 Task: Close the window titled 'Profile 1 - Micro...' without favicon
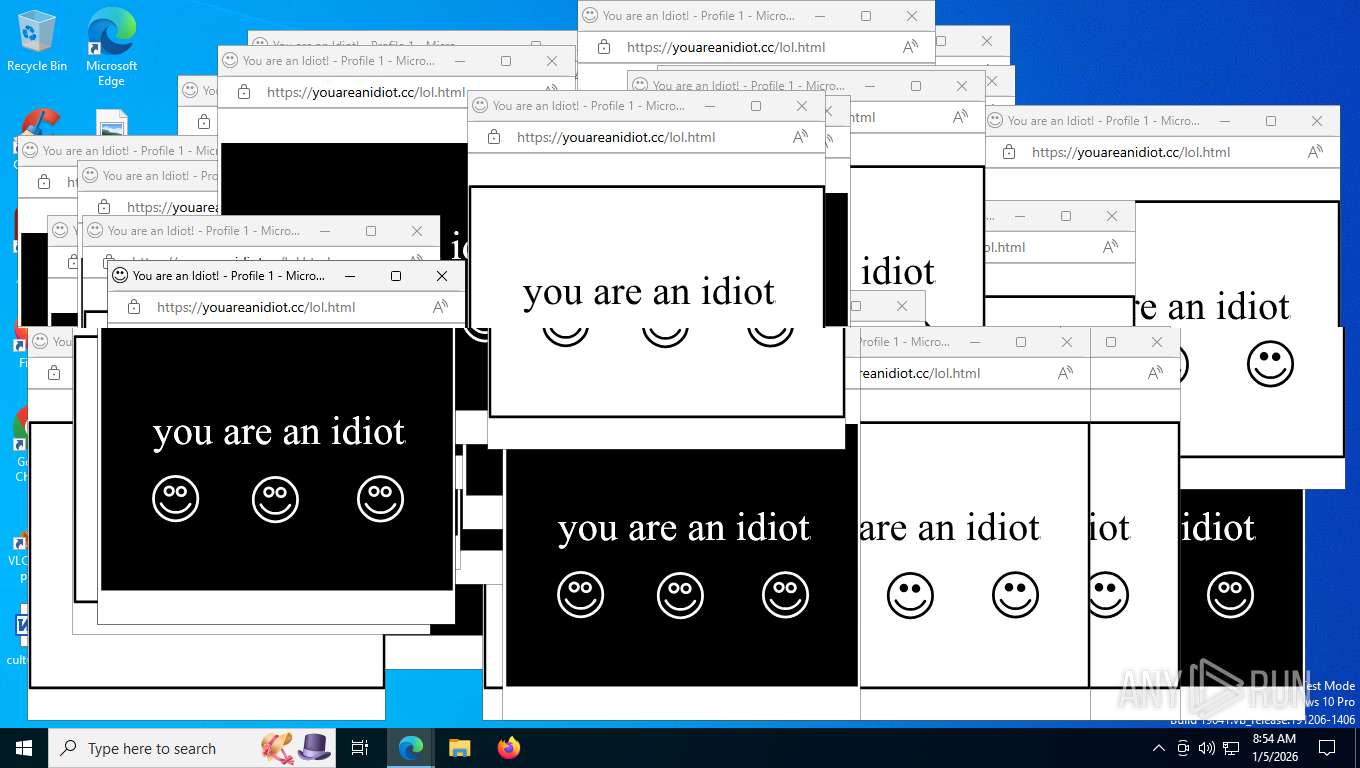[x=1067, y=341]
